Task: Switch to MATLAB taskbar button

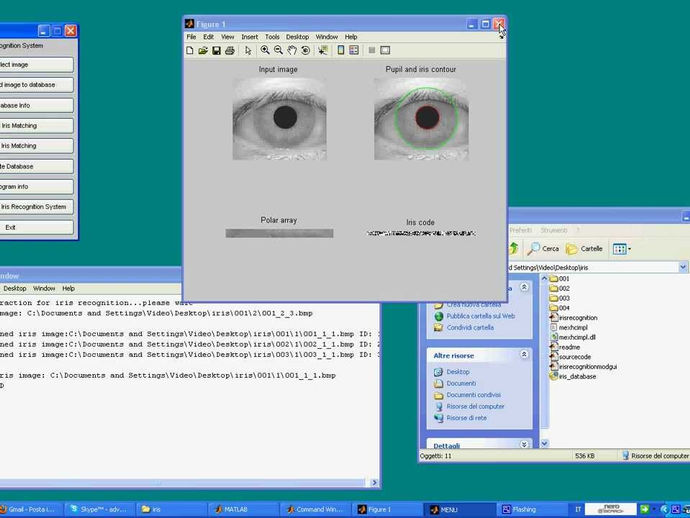Action: 243,510
